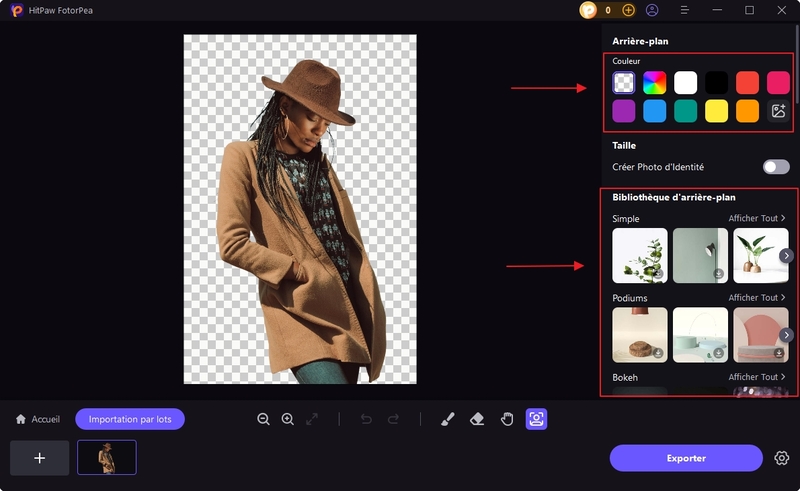This screenshot has height=491, width=800.
Task: Expand Bokeh category with Afficher Tout
Action: click(x=757, y=377)
